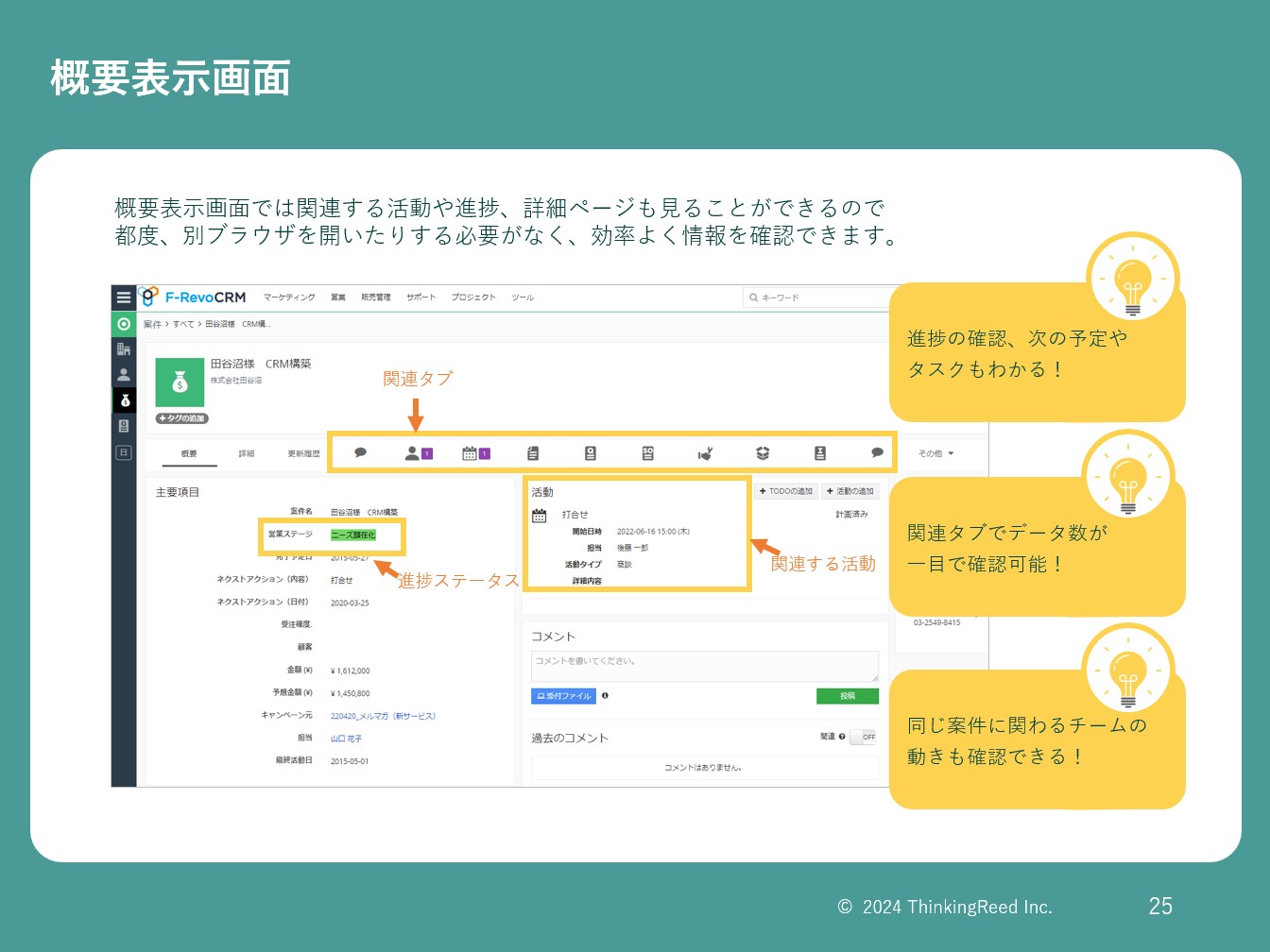Open the サポート menu
The width and height of the screenshot is (1270, 952).
pos(421,297)
